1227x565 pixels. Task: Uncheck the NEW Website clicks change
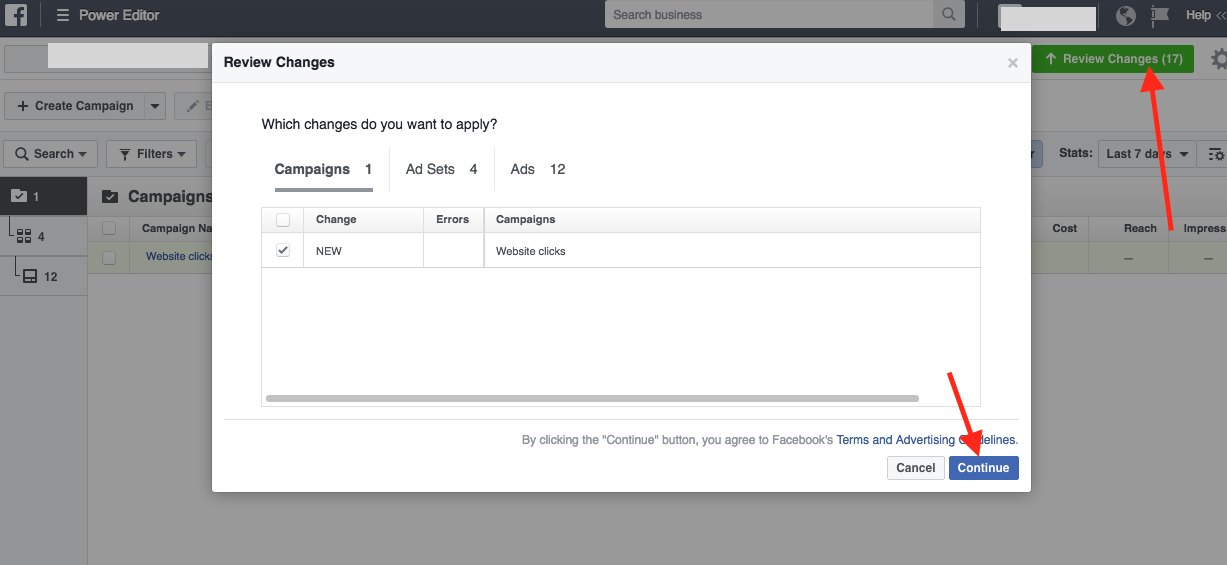pos(283,250)
